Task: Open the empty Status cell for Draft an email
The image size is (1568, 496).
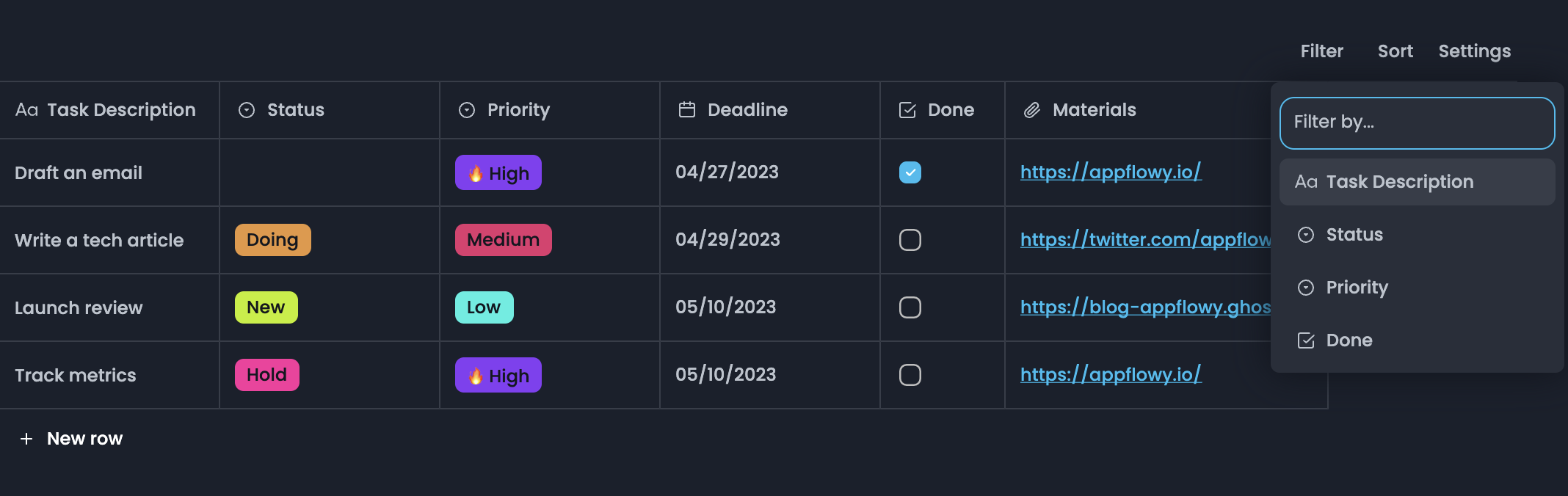Action: (329, 172)
